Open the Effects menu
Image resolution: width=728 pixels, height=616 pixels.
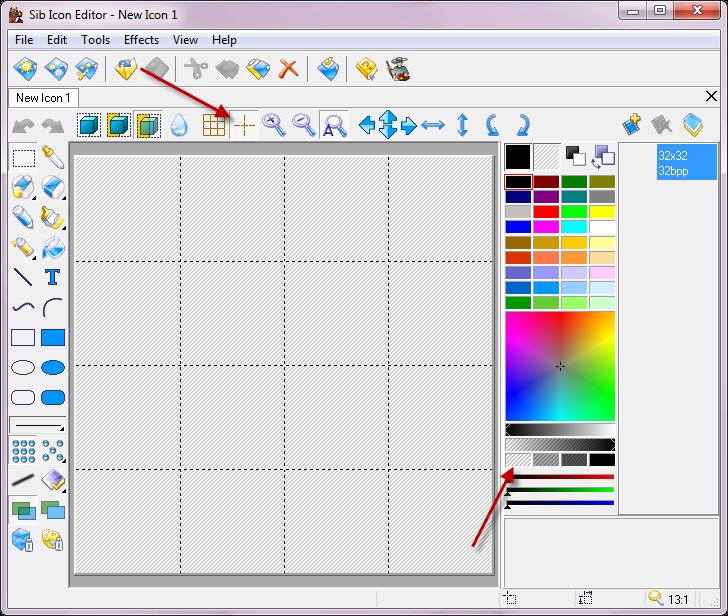(x=141, y=40)
